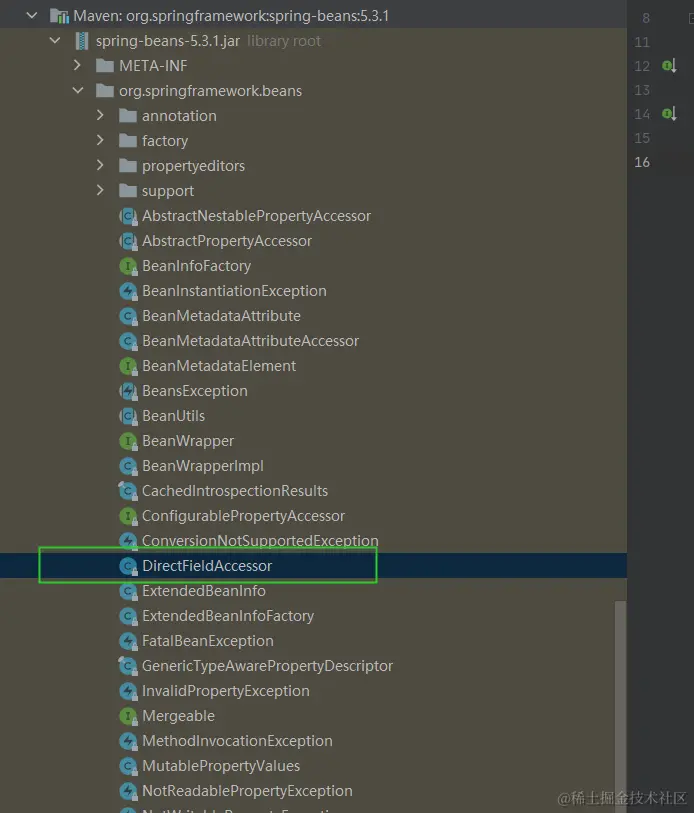
Task: Click BeanMetadataElement interface icon
Action: point(128,366)
